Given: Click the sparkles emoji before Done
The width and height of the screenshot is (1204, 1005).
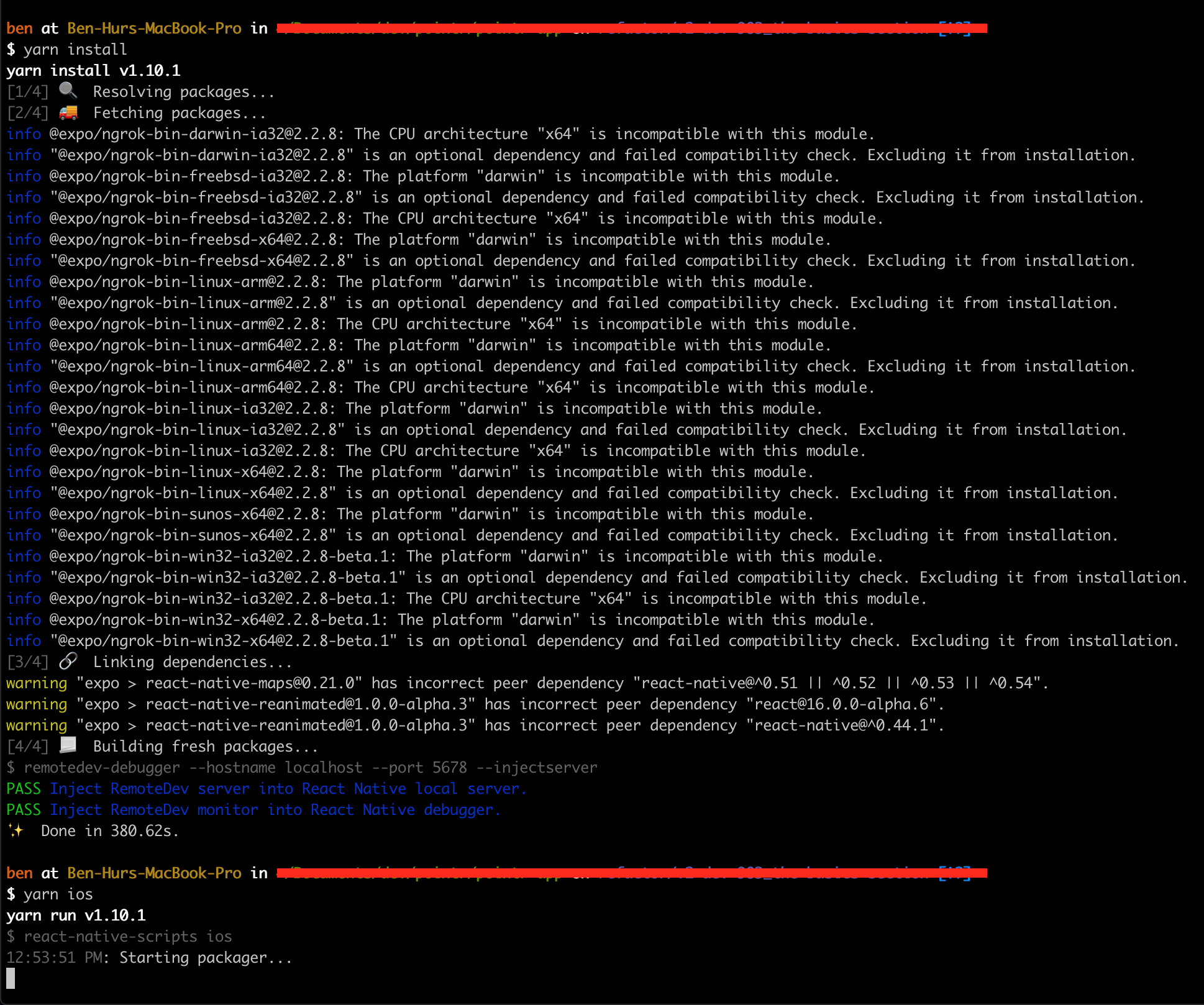Looking at the screenshot, I should pos(16,830).
